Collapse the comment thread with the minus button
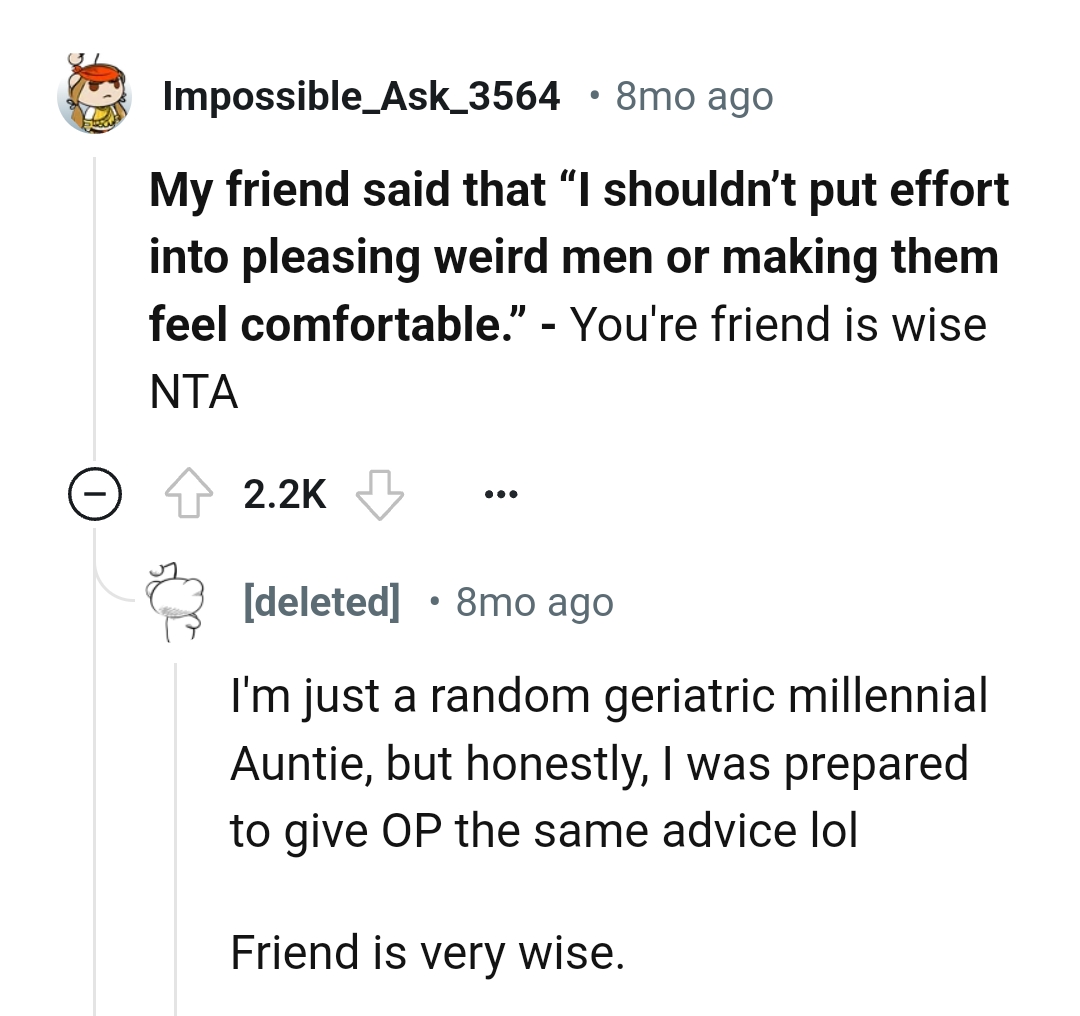Viewport: 1080px width, 1016px height. point(93,492)
